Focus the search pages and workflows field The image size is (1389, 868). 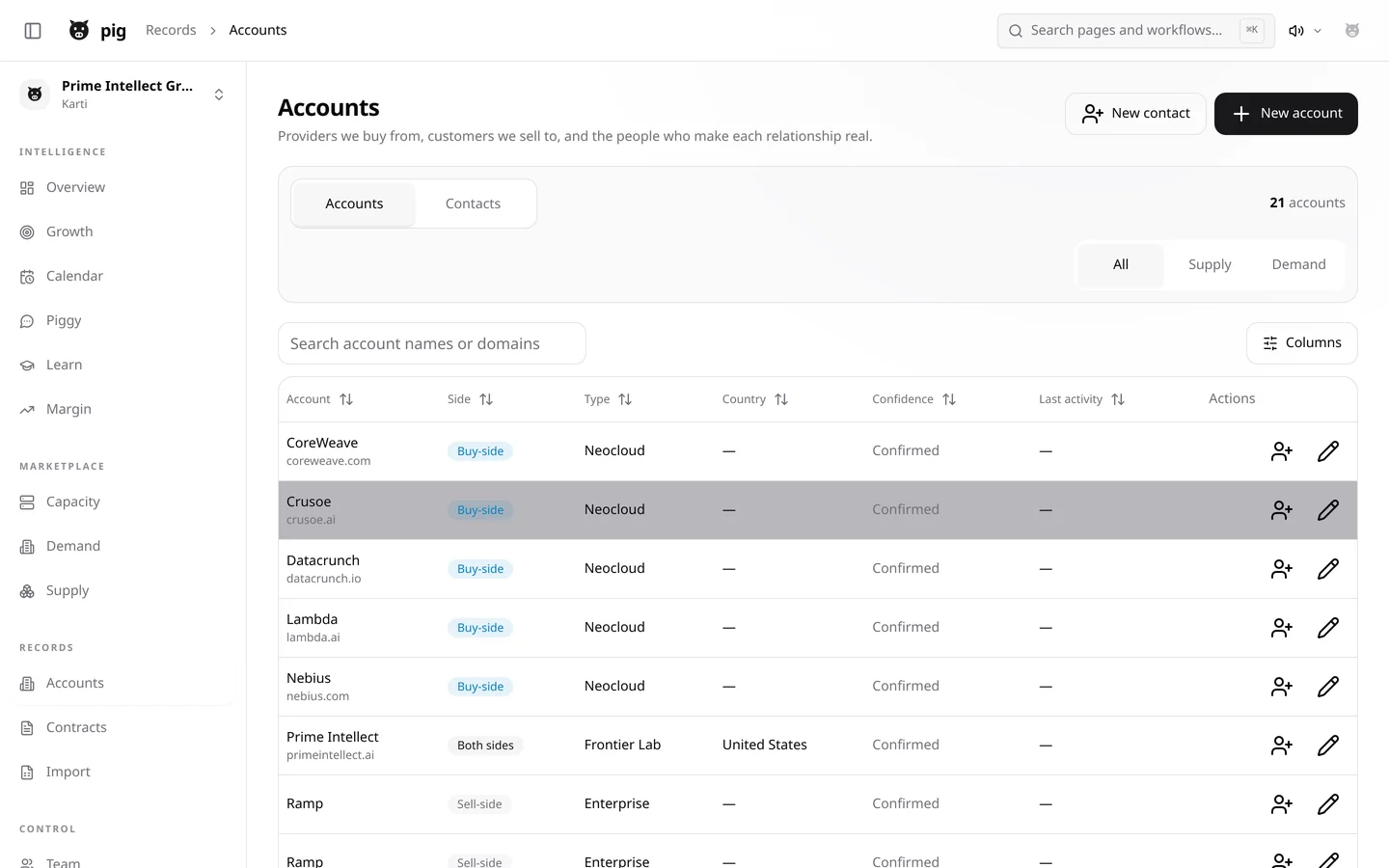pyautogui.click(x=1135, y=31)
